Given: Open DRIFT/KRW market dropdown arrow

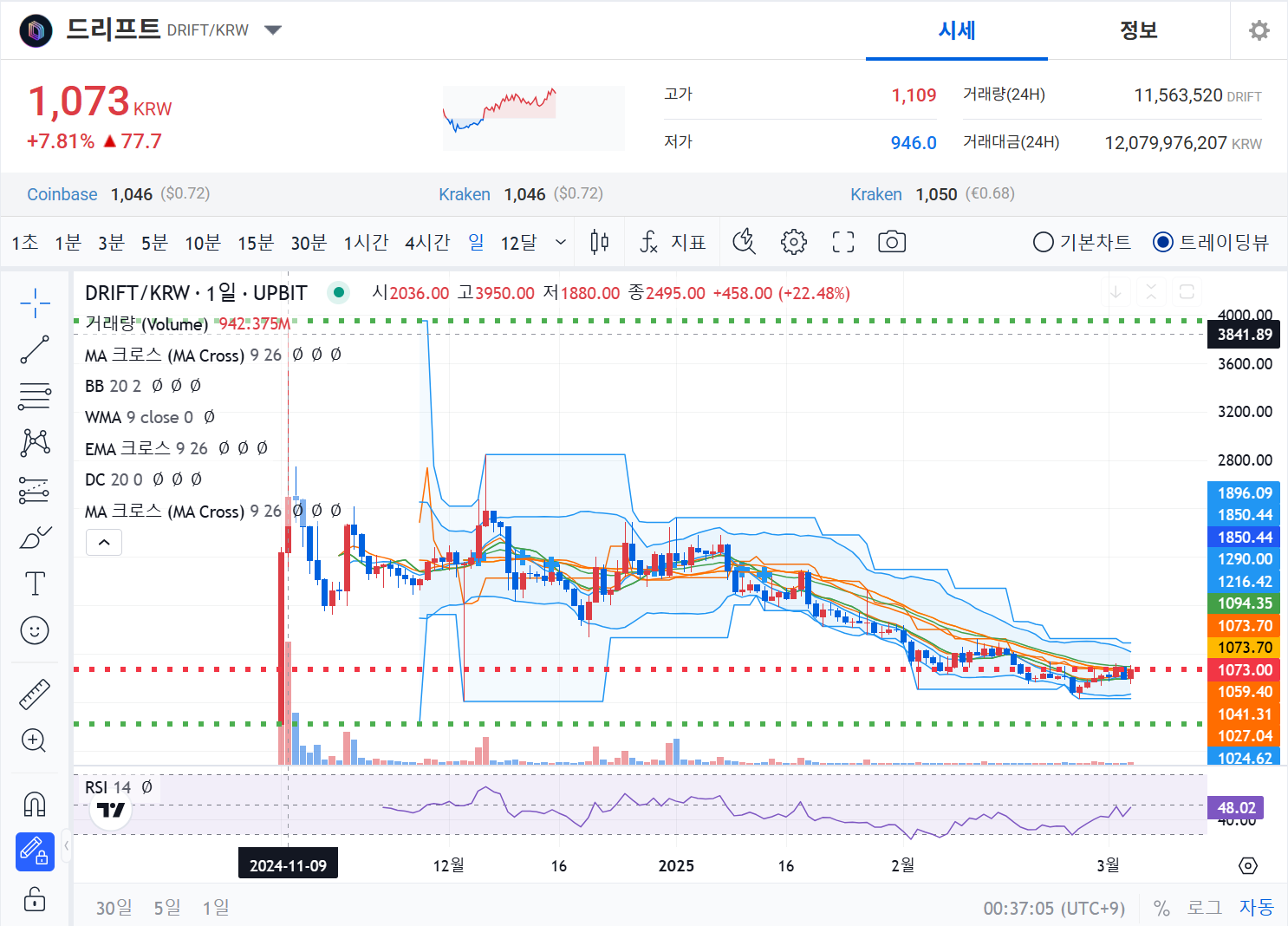Looking at the screenshot, I should pyautogui.click(x=273, y=30).
